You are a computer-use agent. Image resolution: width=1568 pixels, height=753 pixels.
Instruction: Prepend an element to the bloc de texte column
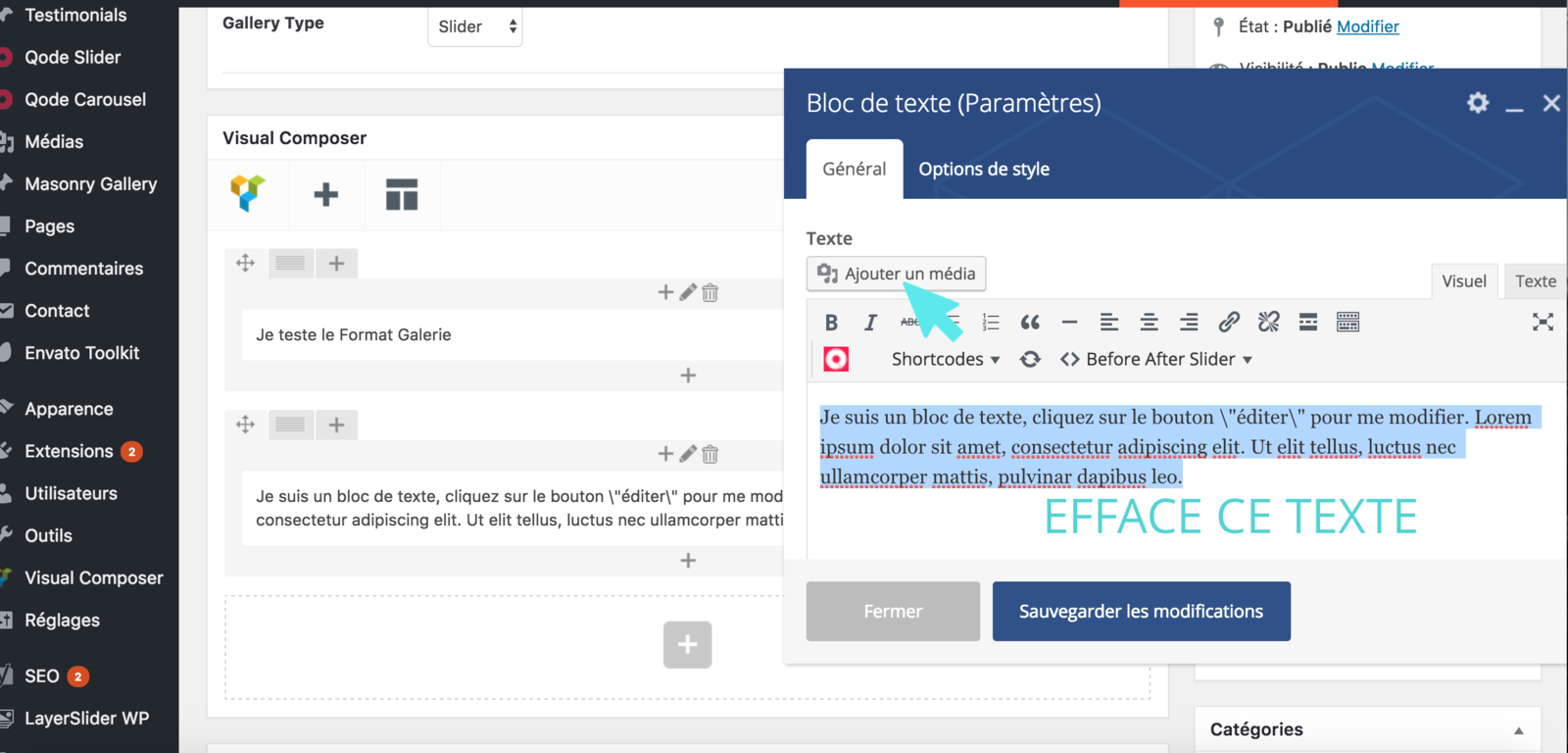665,454
